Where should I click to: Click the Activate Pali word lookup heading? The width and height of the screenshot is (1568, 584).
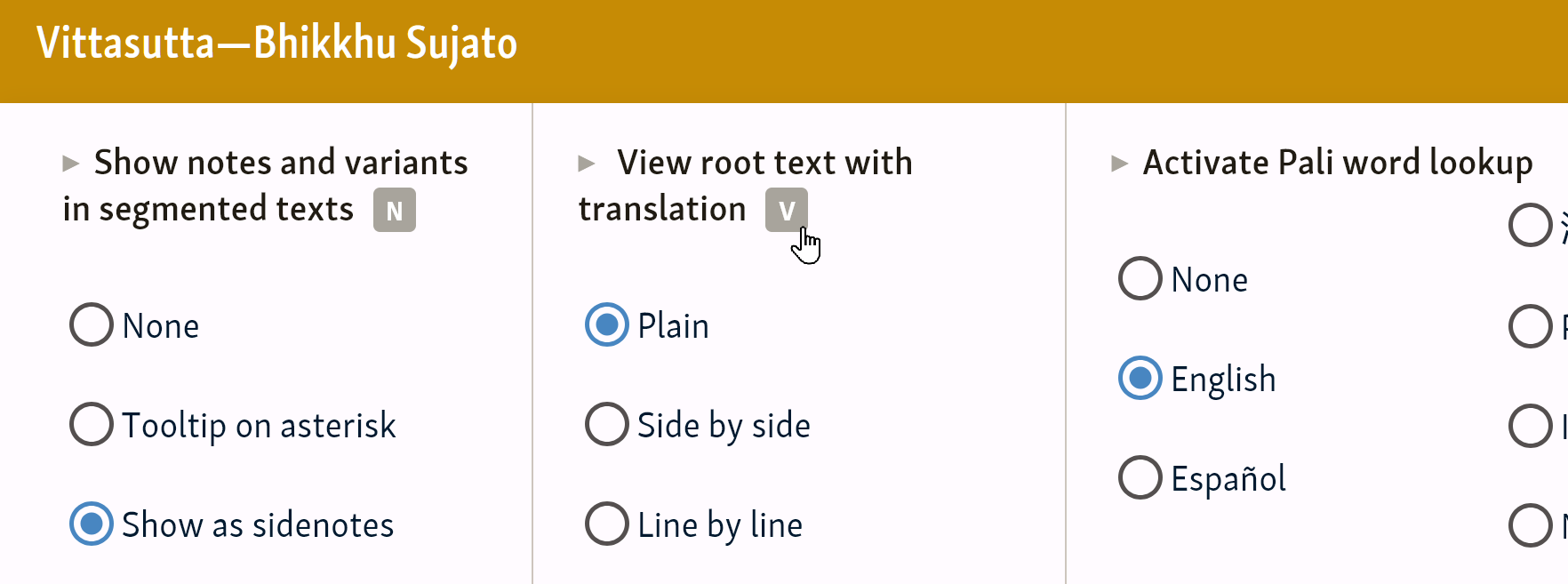(1337, 164)
